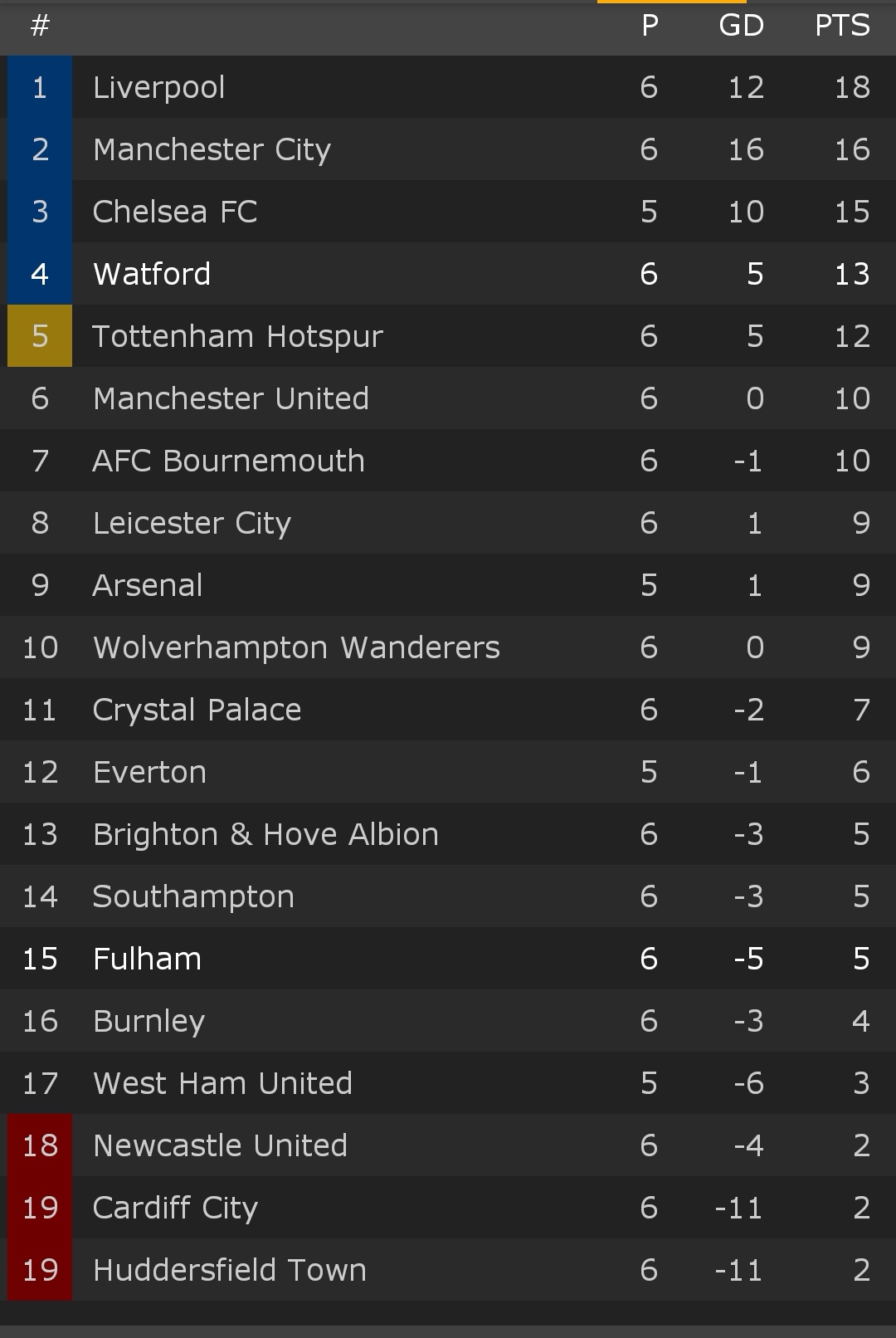
Task: Click Liverpool's 18 points value
Action: coord(852,87)
